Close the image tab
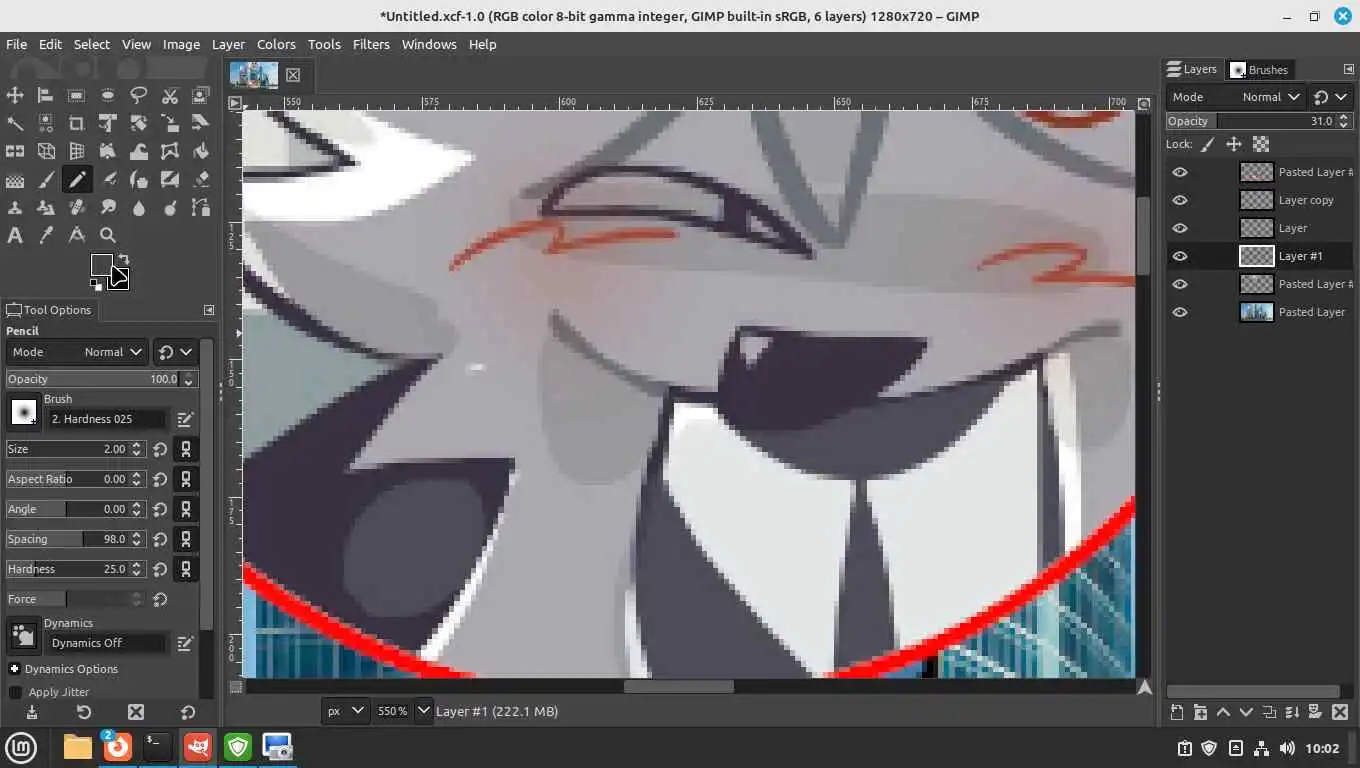Image resolution: width=1360 pixels, height=768 pixels. [293, 75]
